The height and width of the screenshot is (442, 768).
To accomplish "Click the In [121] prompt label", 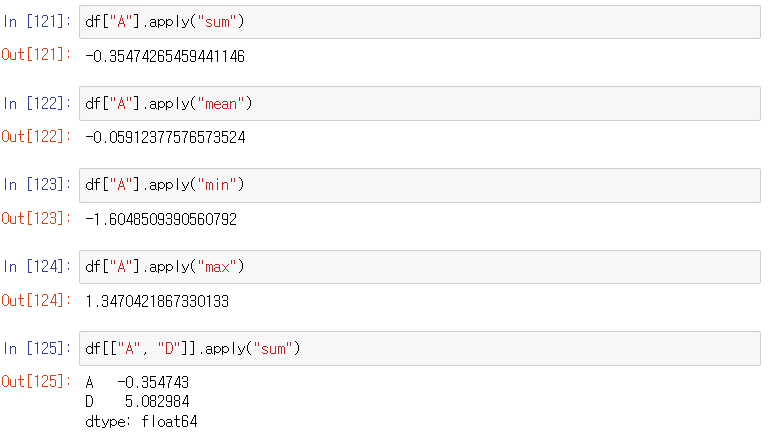I will 37,22.
